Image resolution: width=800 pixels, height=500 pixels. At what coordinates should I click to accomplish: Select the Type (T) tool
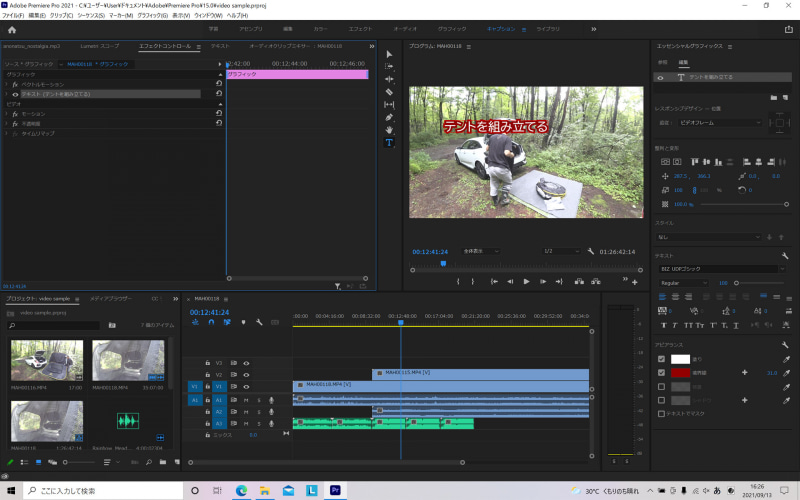(389, 143)
